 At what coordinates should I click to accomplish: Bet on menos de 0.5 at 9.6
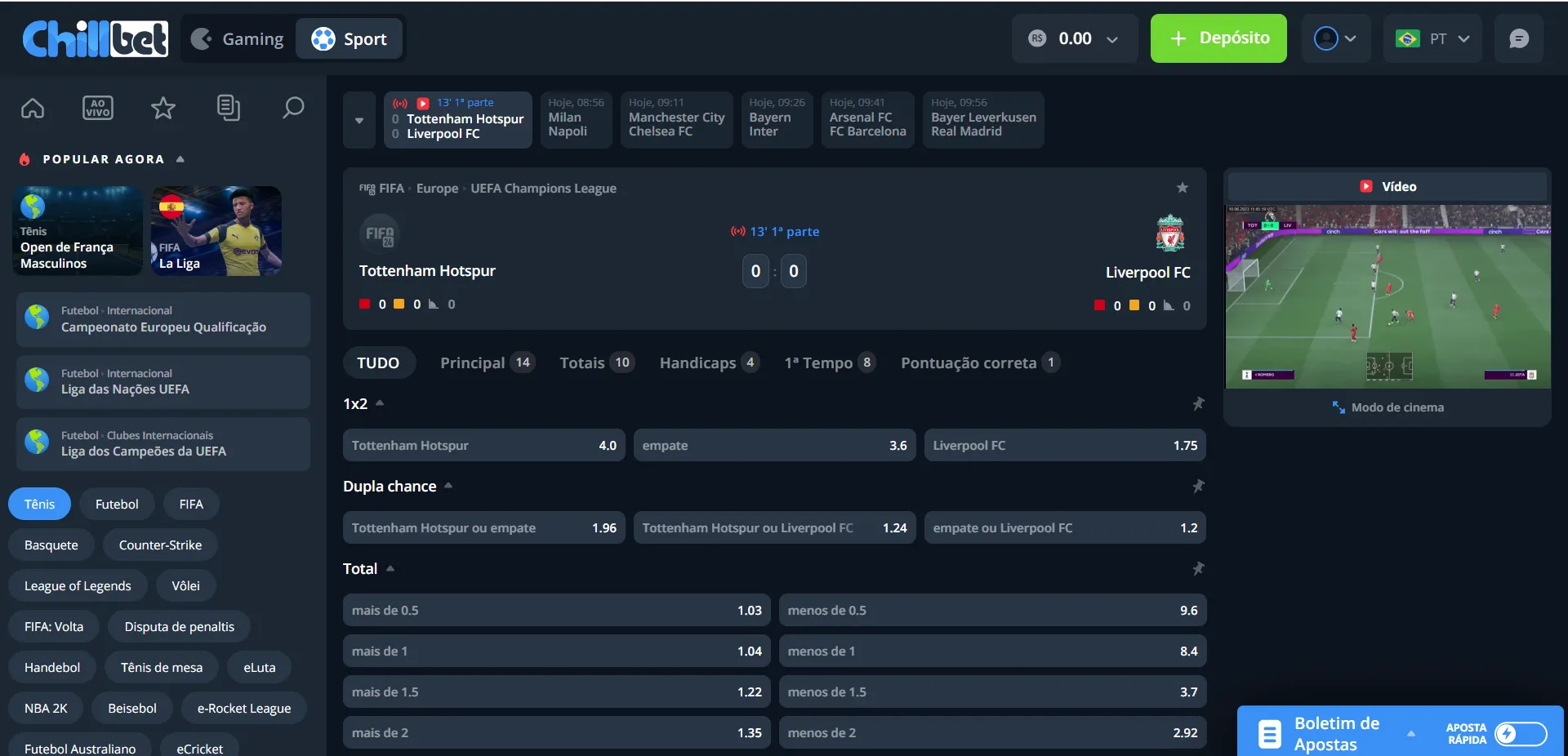point(992,610)
